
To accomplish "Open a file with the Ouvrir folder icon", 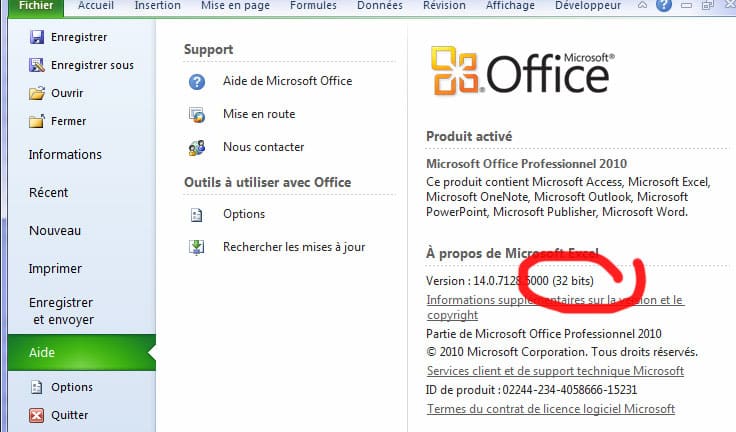I will tap(37, 94).
